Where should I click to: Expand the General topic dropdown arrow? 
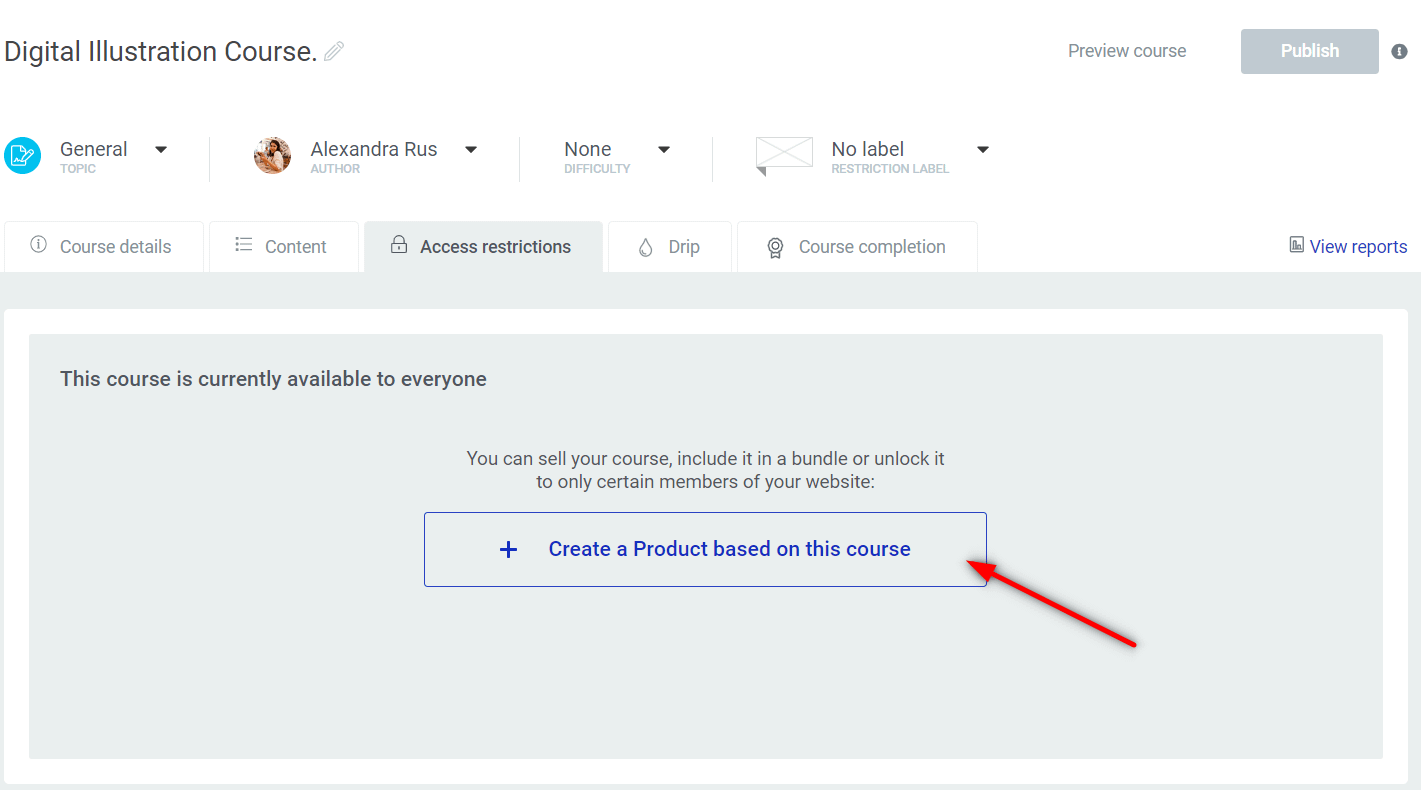coord(161,150)
